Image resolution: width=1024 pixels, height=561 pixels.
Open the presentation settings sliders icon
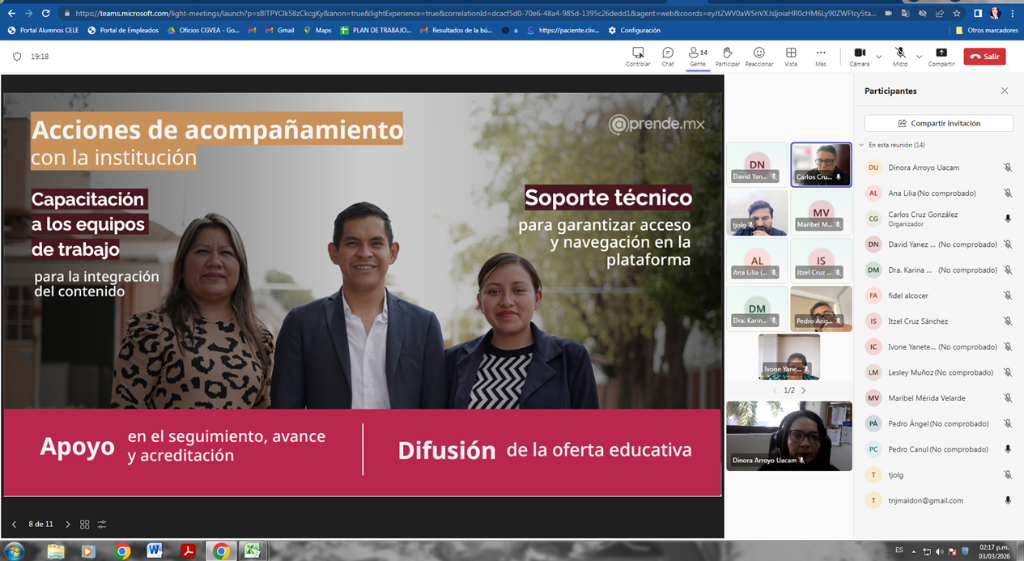tap(102, 524)
